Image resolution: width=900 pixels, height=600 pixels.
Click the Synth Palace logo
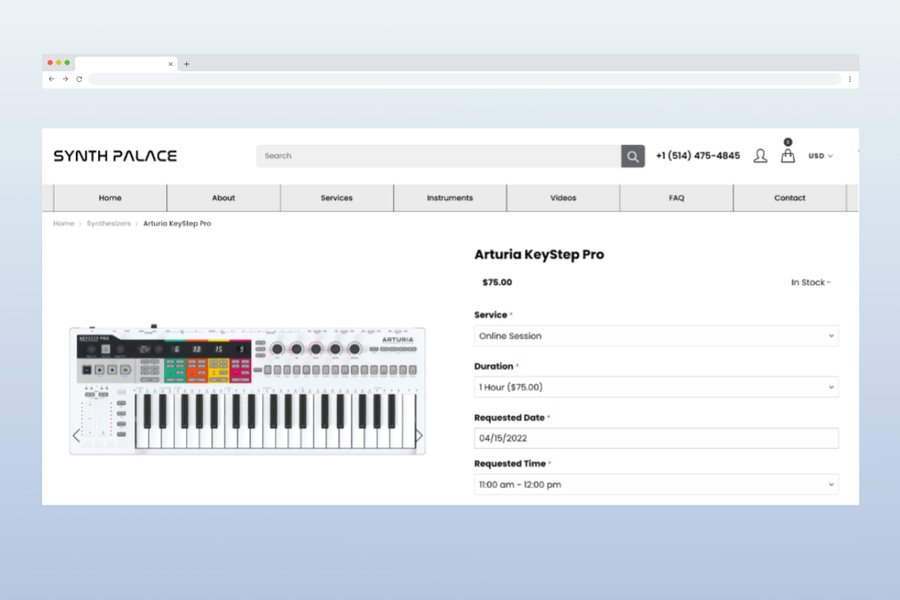115,156
